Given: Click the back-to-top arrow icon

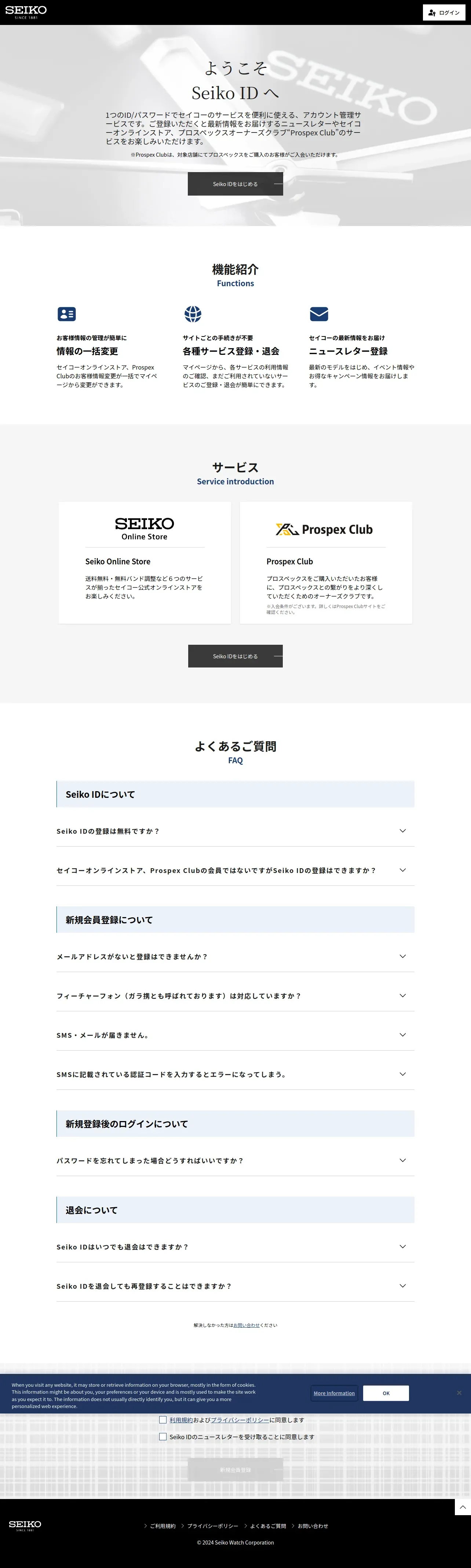Looking at the screenshot, I should [463, 1507].
